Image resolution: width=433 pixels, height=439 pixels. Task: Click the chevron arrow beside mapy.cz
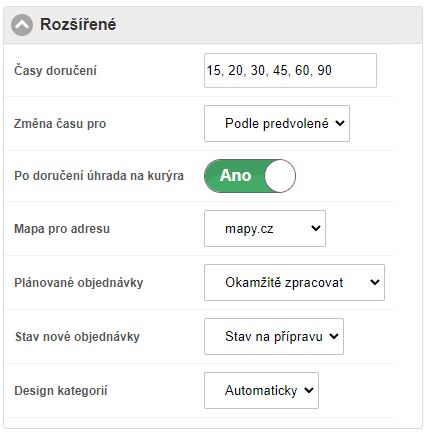tap(316, 228)
